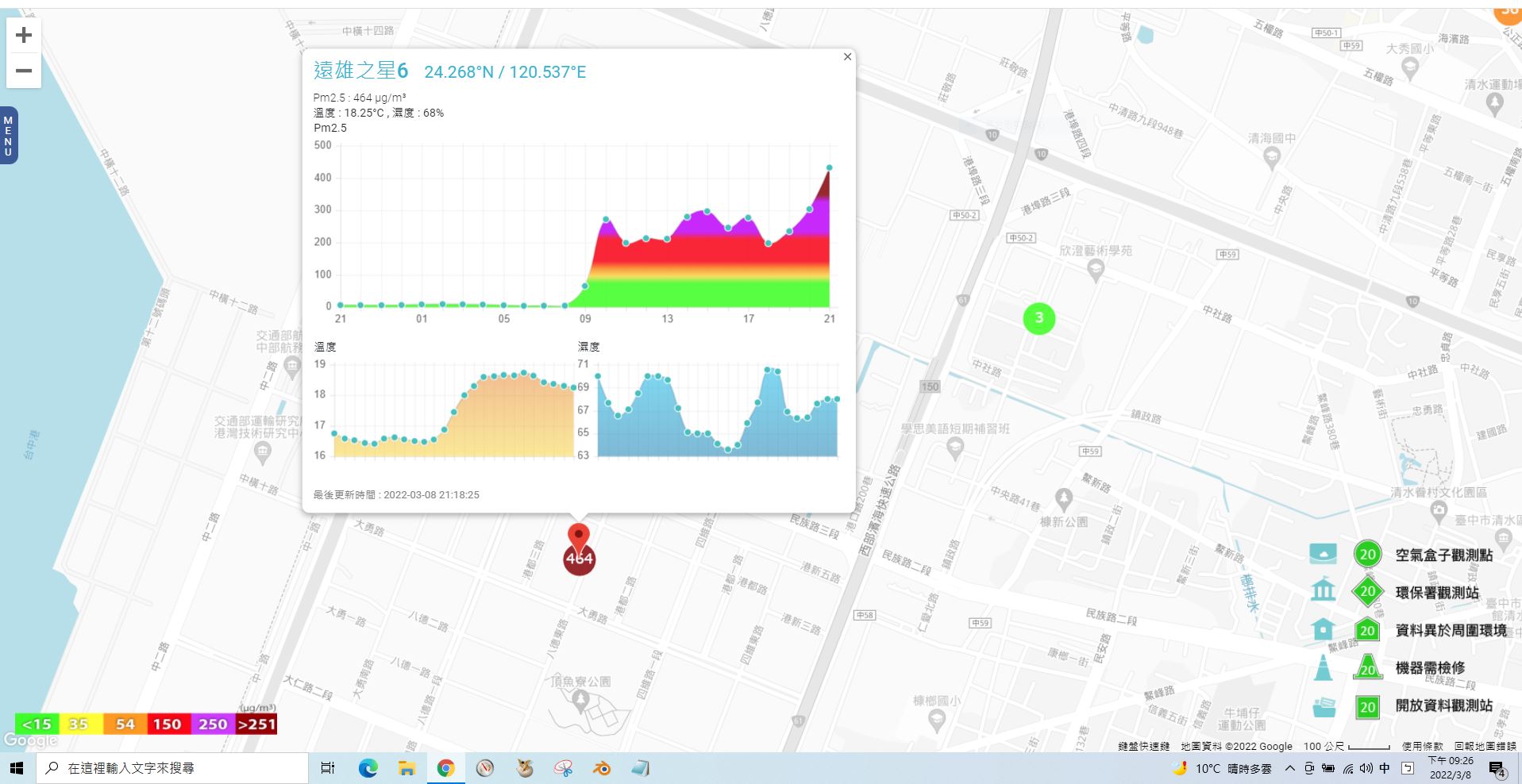Click the 清水眷村文化園區 map pin
The width and height of the screenshot is (1522, 784).
pos(1439,512)
